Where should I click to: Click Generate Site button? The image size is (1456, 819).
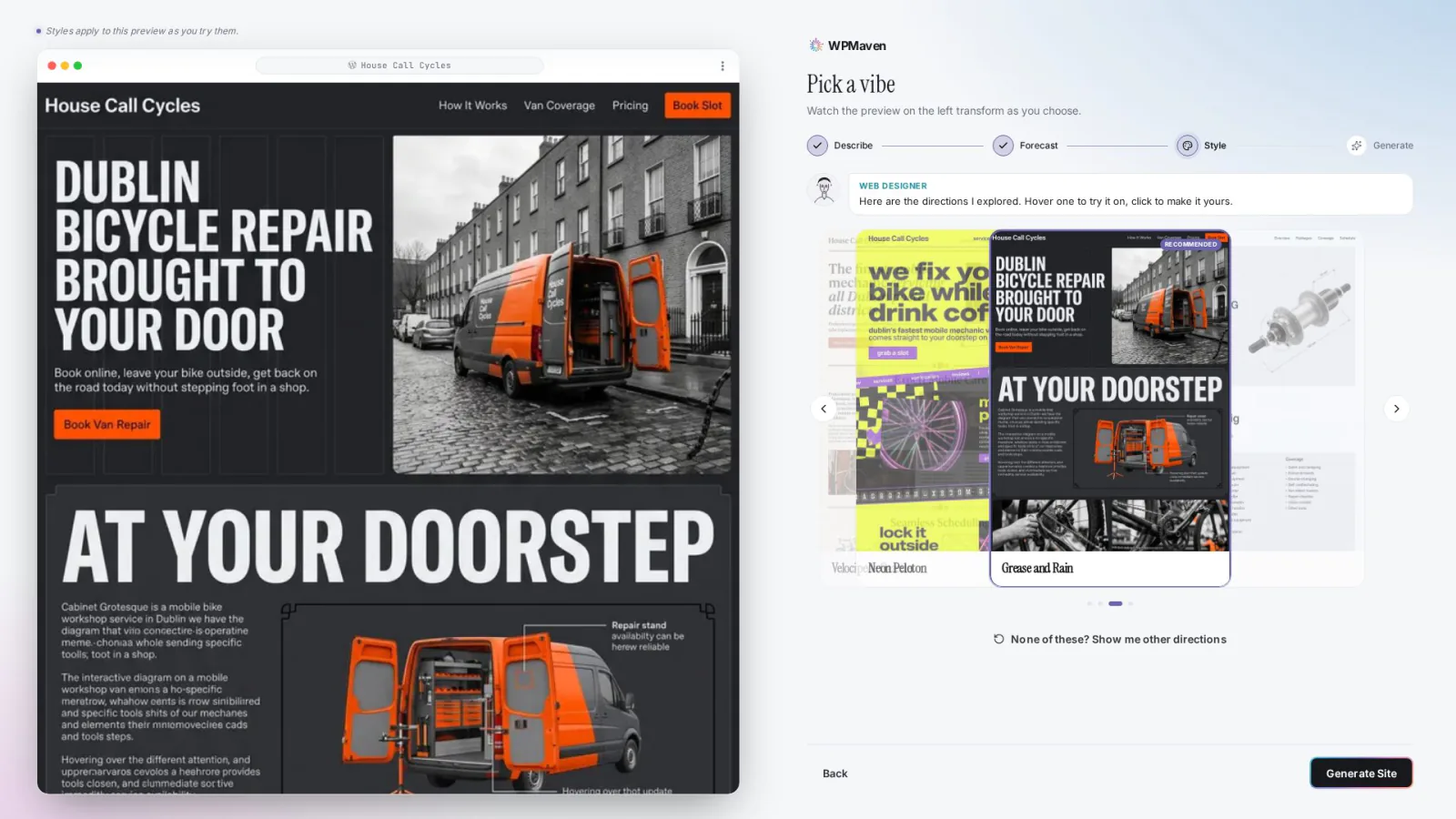pyautogui.click(x=1361, y=773)
